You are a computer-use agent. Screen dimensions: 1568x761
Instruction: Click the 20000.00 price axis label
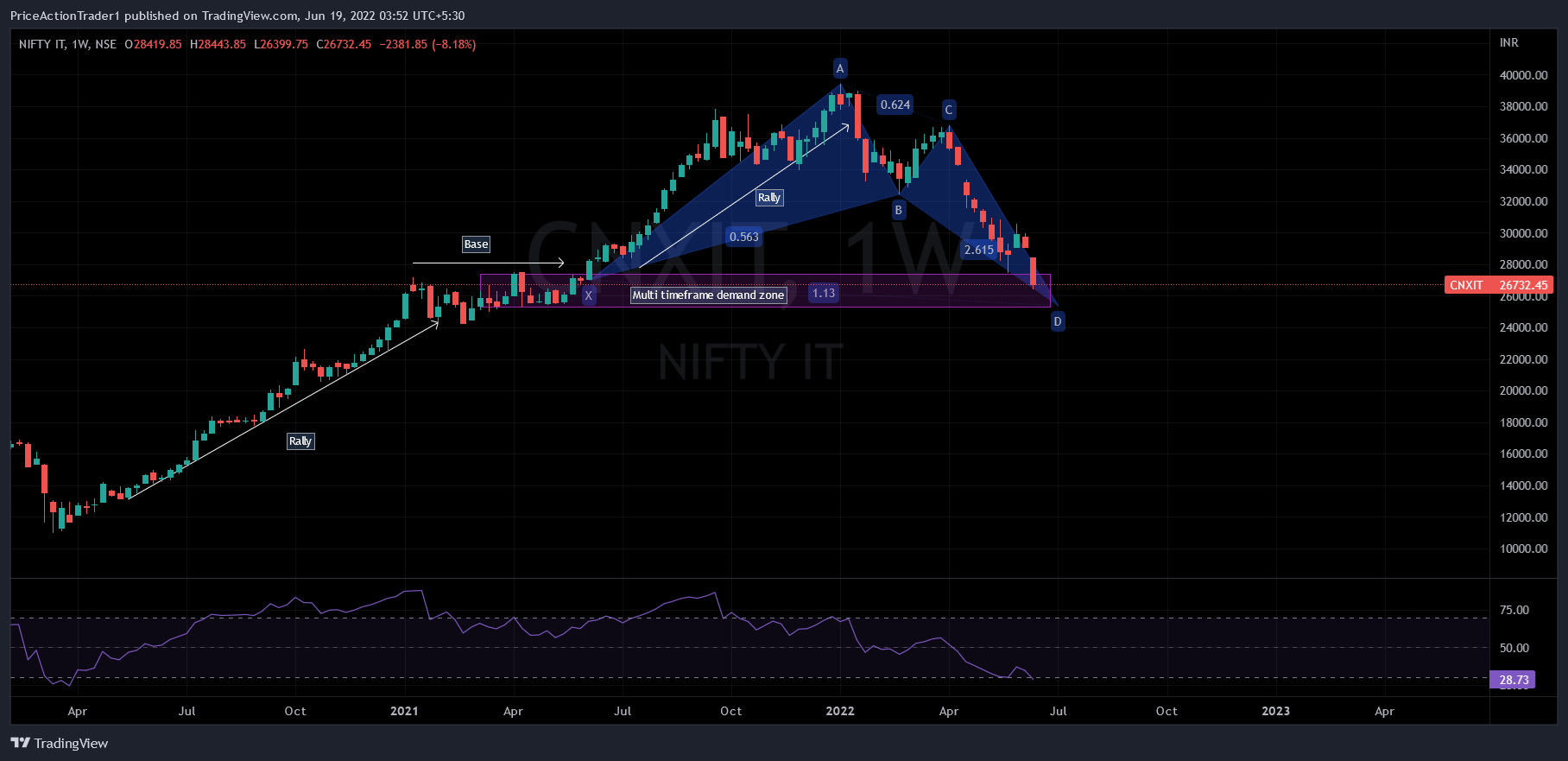click(x=1524, y=390)
